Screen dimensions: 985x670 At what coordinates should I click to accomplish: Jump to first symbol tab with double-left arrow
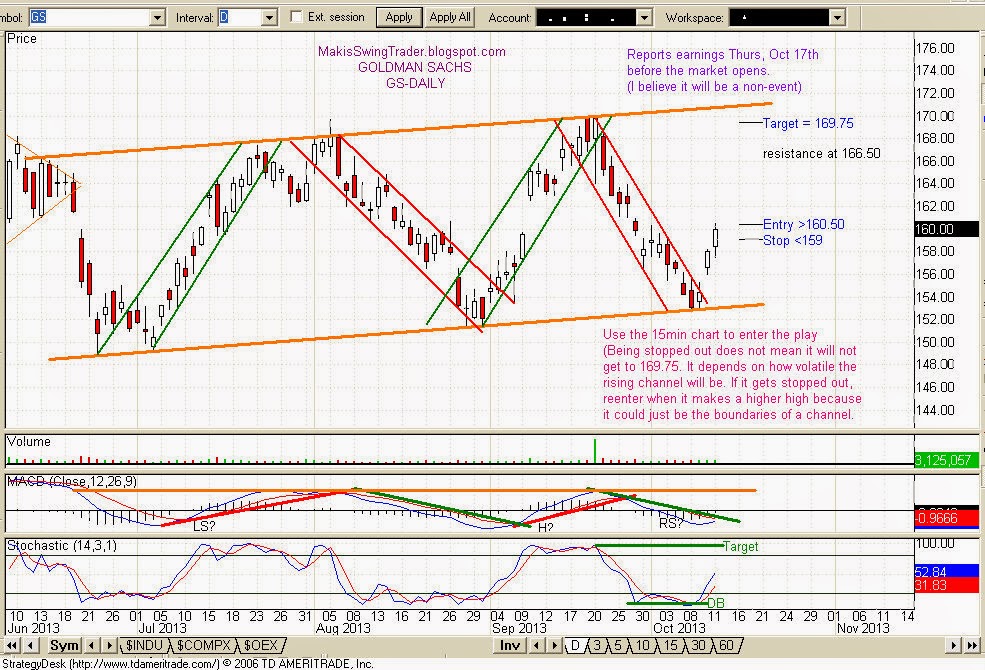click(11, 646)
